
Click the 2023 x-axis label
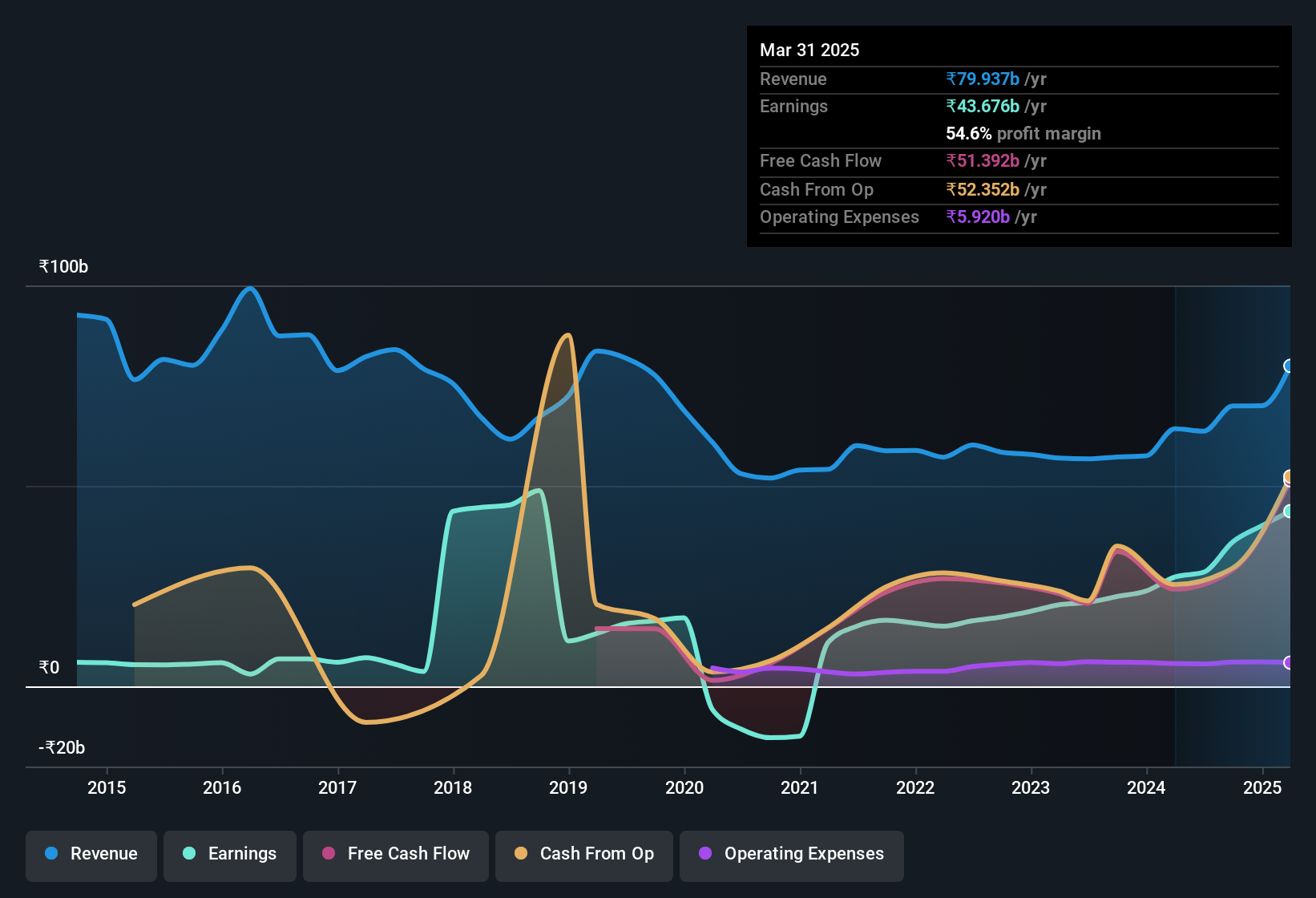[1031, 787]
